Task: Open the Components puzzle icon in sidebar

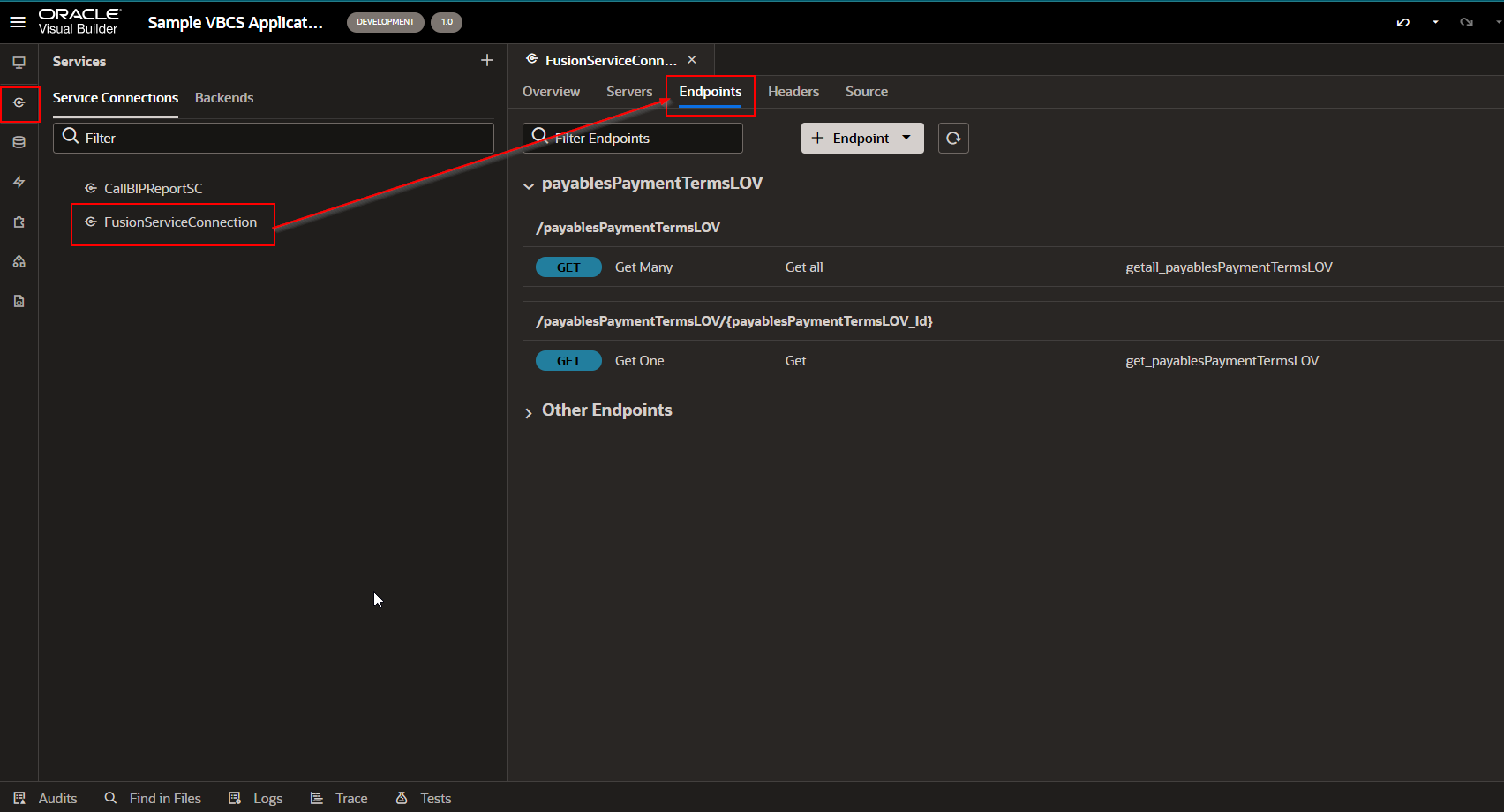Action: coord(19,222)
